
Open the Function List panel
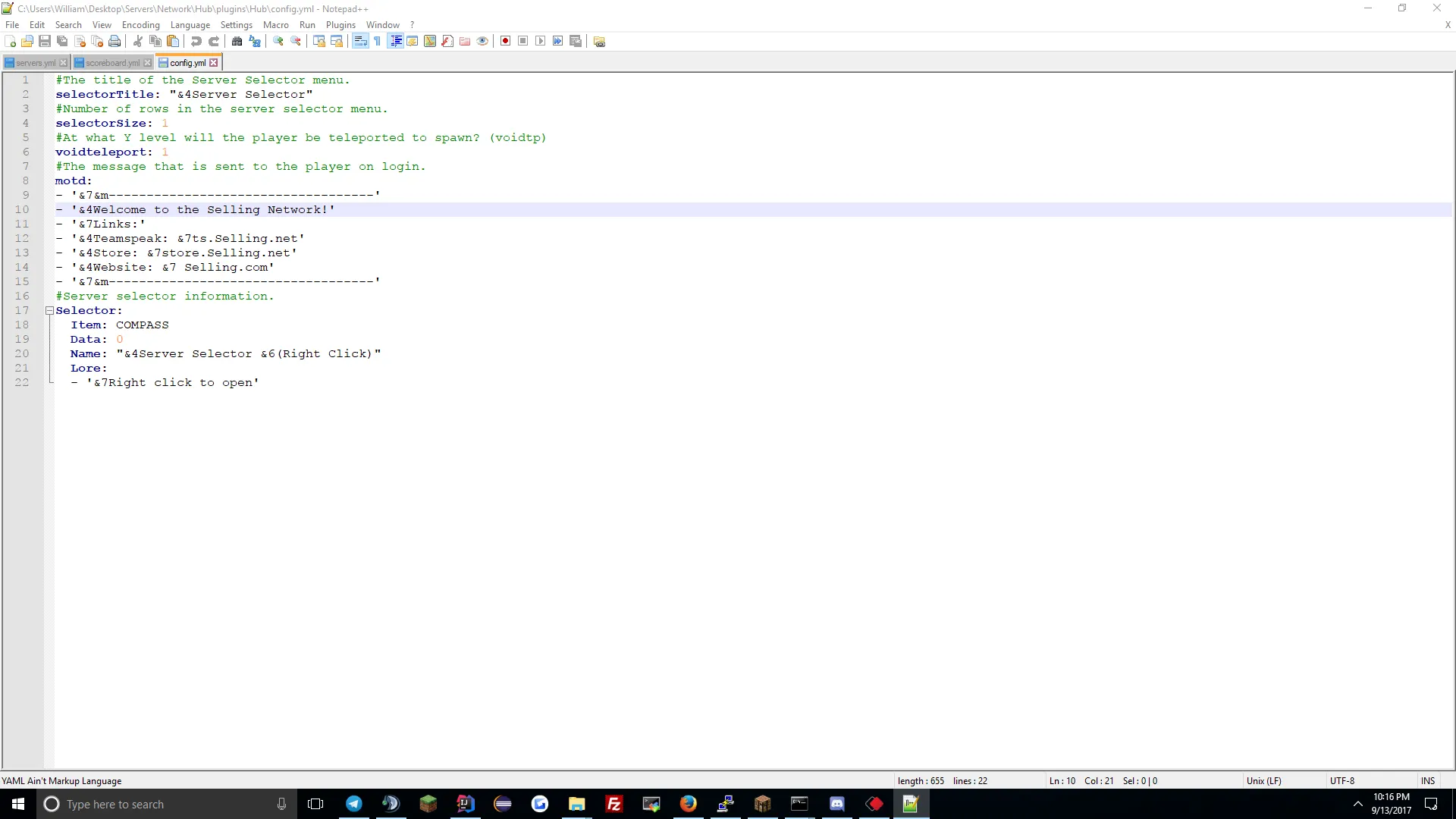(x=447, y=41)
